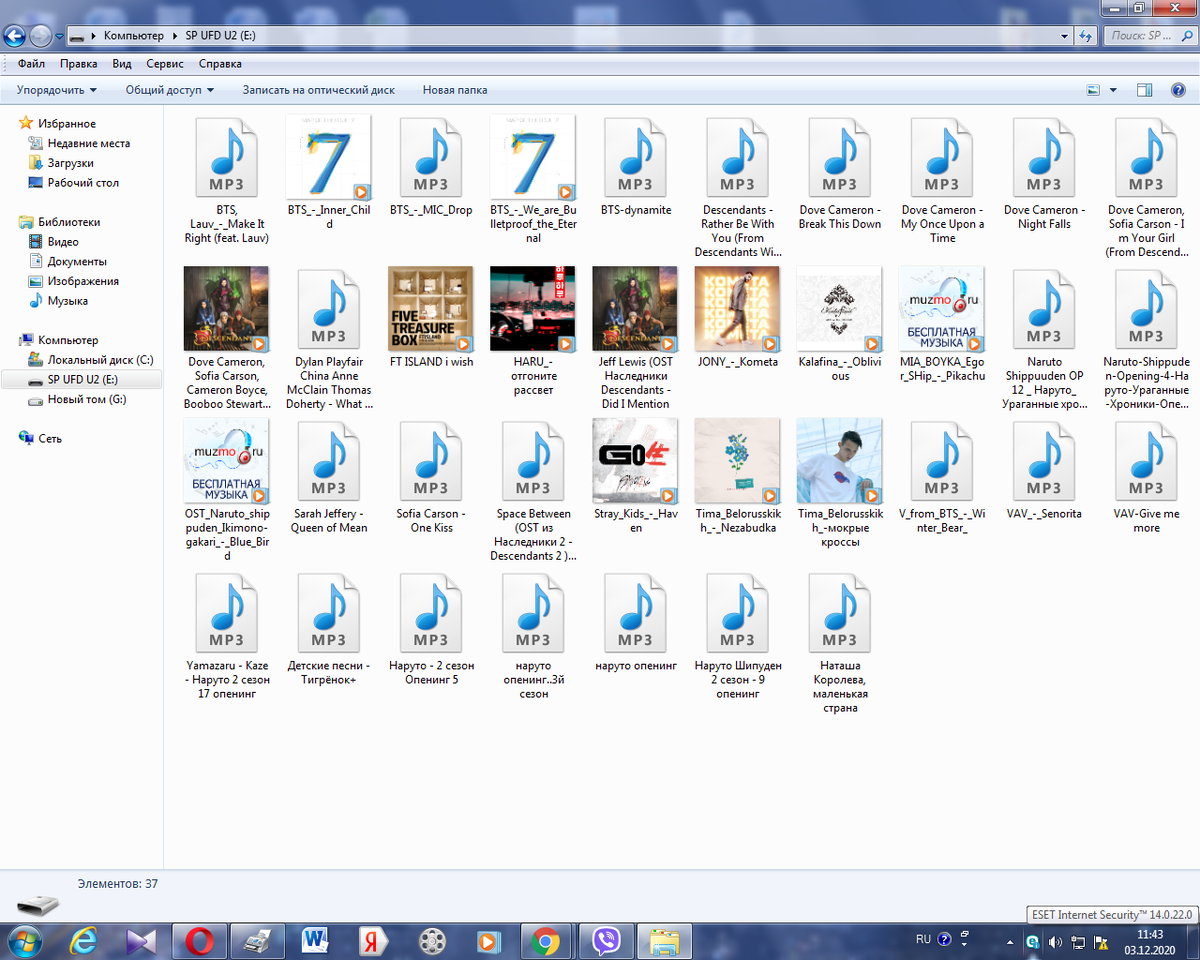Select Stray_Kids_-_Haven file
1200x960 pixels.
point(635,477)
